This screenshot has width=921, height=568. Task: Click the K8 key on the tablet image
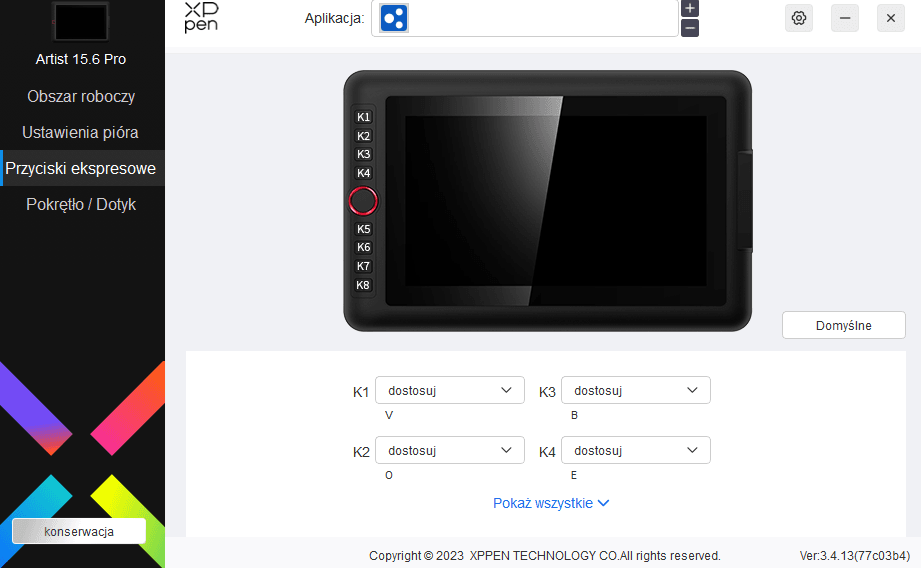click(363, 285)
